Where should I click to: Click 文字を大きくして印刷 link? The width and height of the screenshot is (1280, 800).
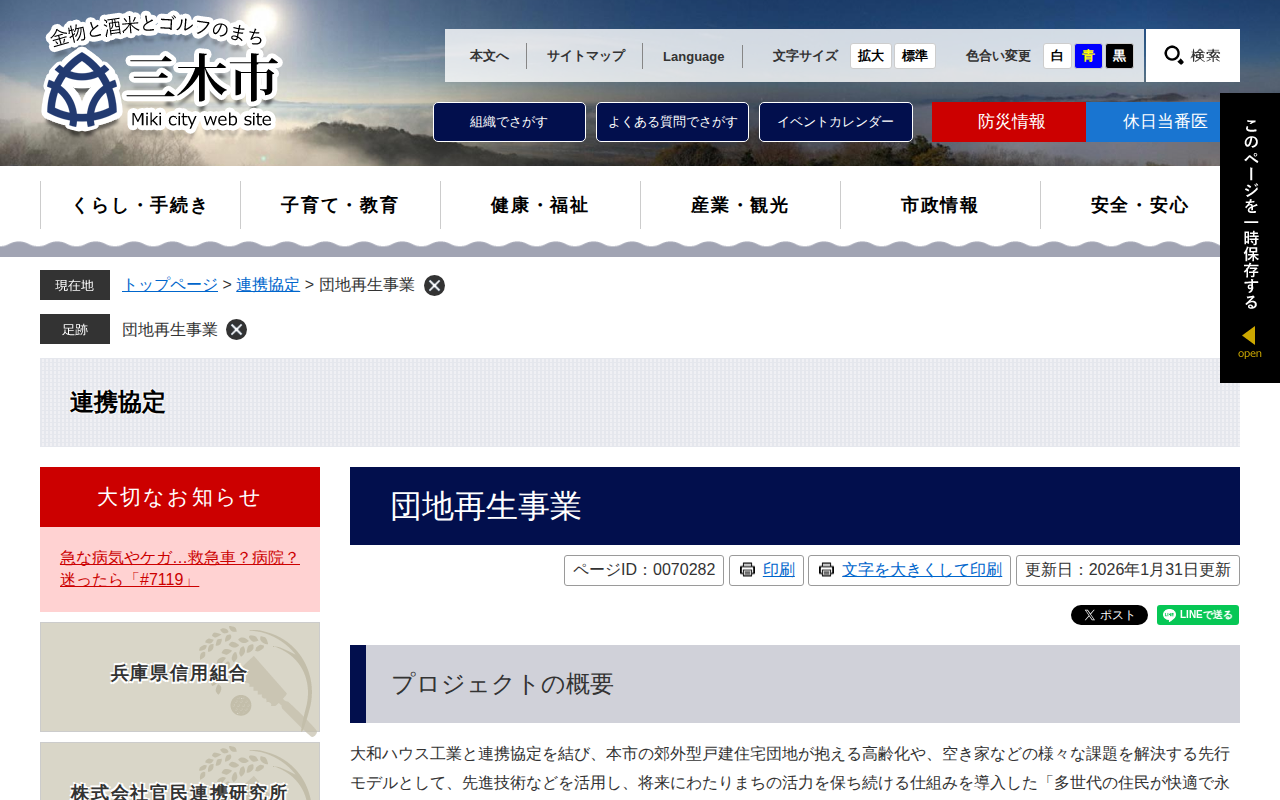tap(922, 570)
